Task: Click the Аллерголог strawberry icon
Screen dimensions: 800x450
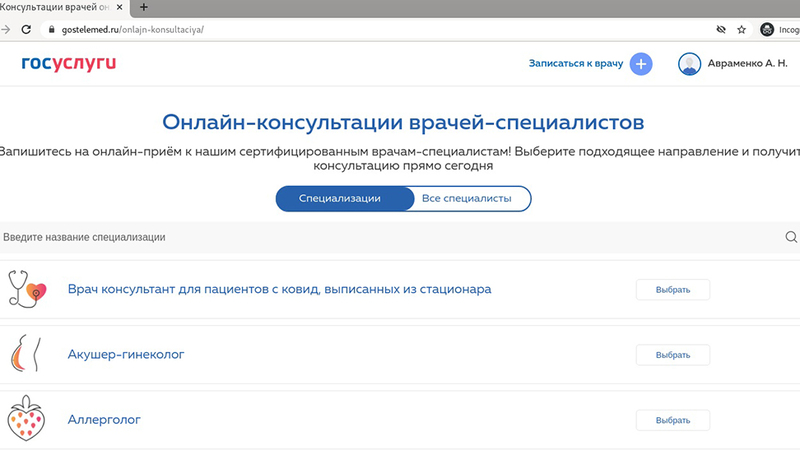Action: (26, 418)
